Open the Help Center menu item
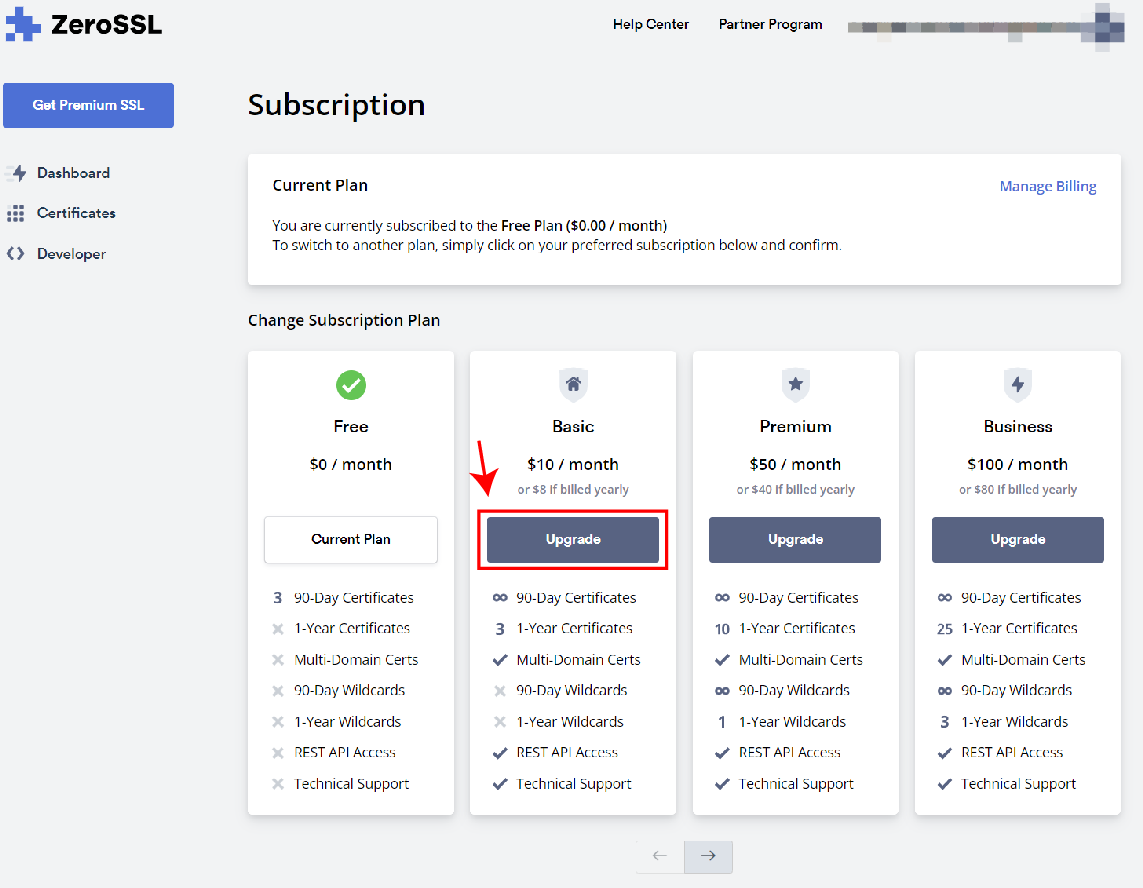The height and width of the screenshot is (888, 1143). pyautogui.click(x=651, y=25)
